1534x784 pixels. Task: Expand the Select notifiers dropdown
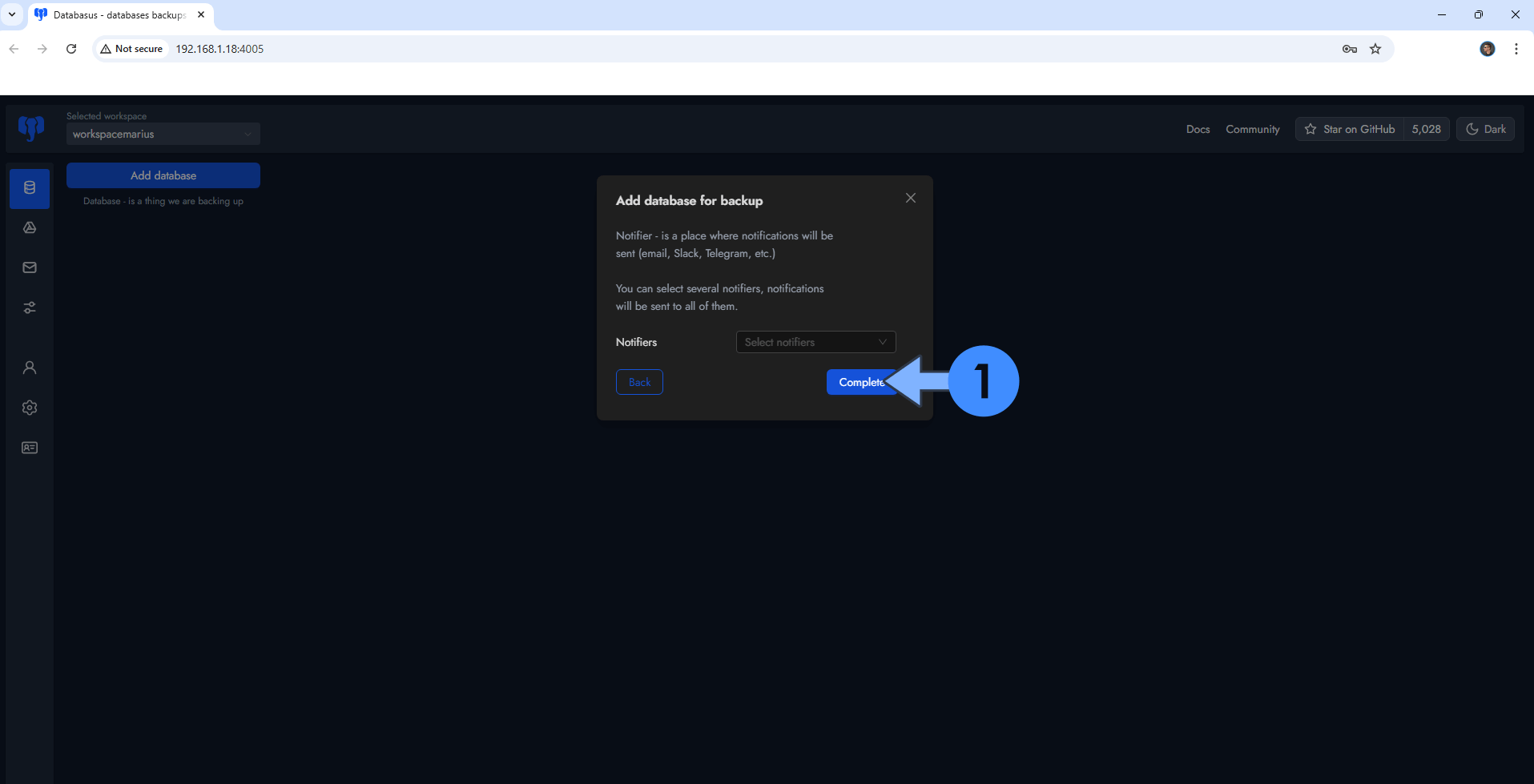coord(815,342)
